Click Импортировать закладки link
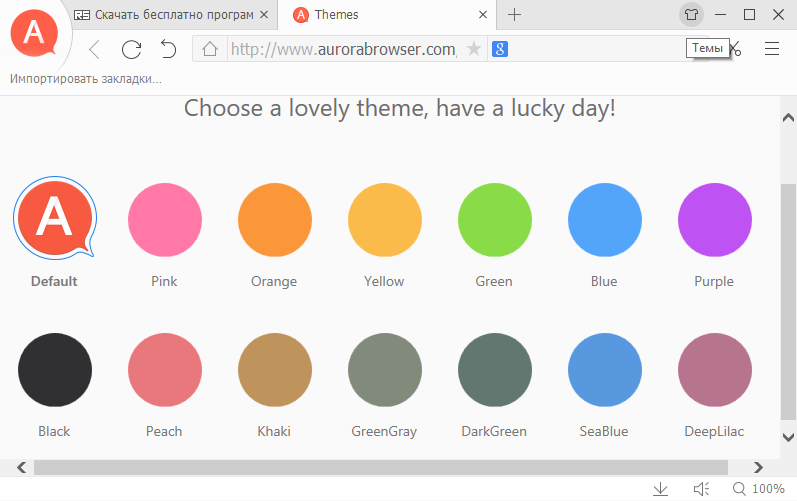Screen dimensions: 797x501 coord(86,79)
